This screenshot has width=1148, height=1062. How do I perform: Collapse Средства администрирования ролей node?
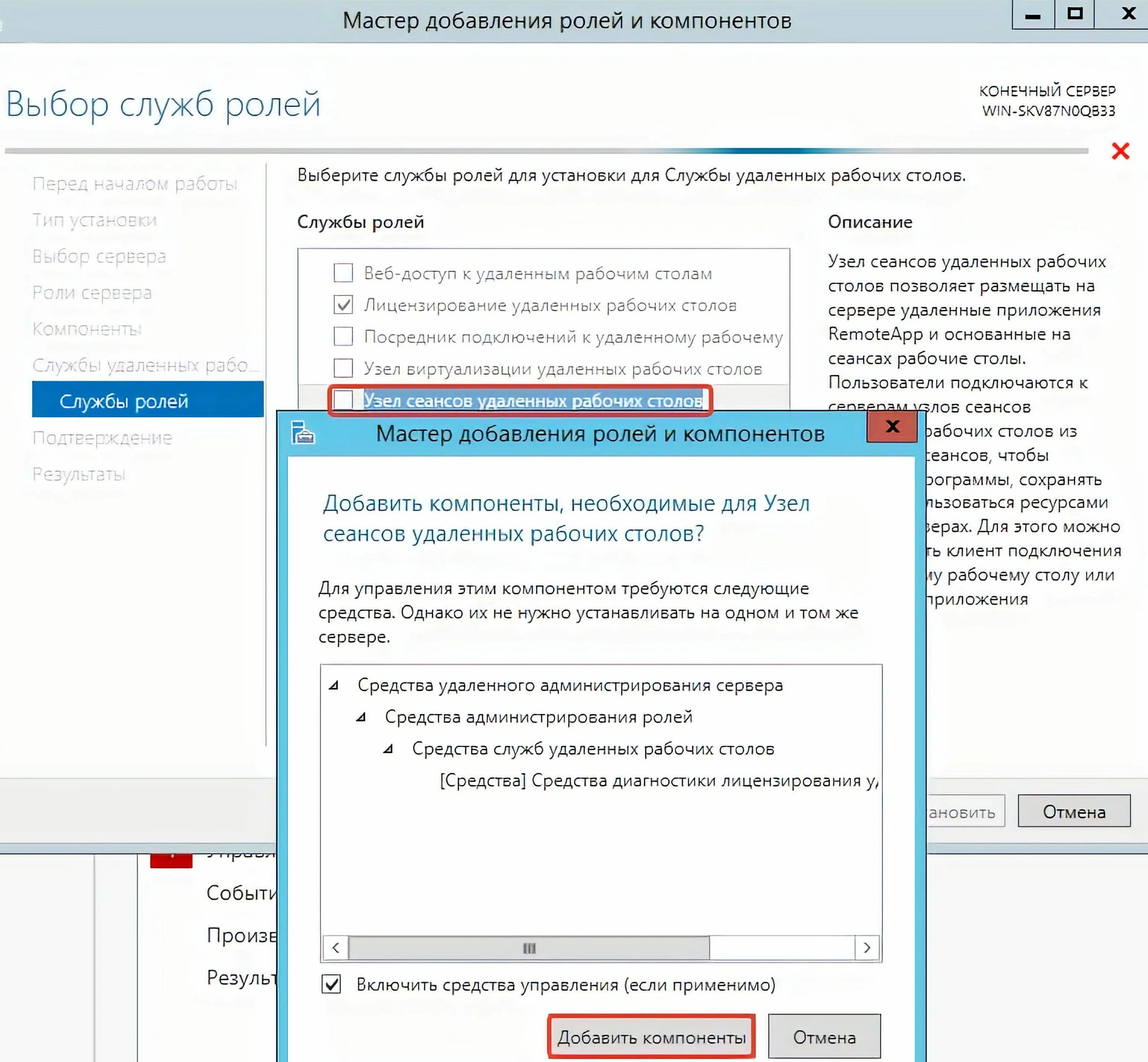361,717
